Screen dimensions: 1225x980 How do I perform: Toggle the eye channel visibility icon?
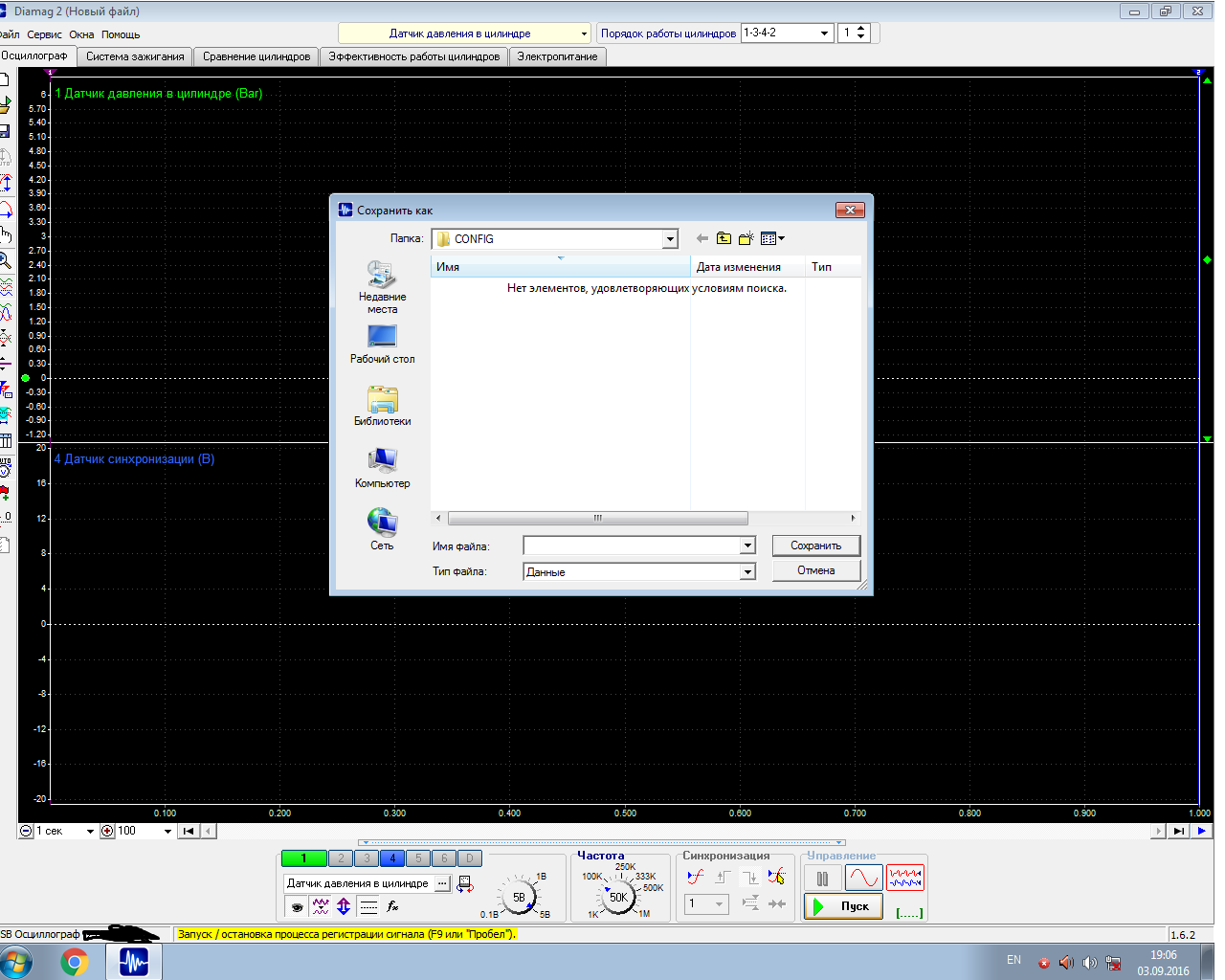click(x=298, y=906)
